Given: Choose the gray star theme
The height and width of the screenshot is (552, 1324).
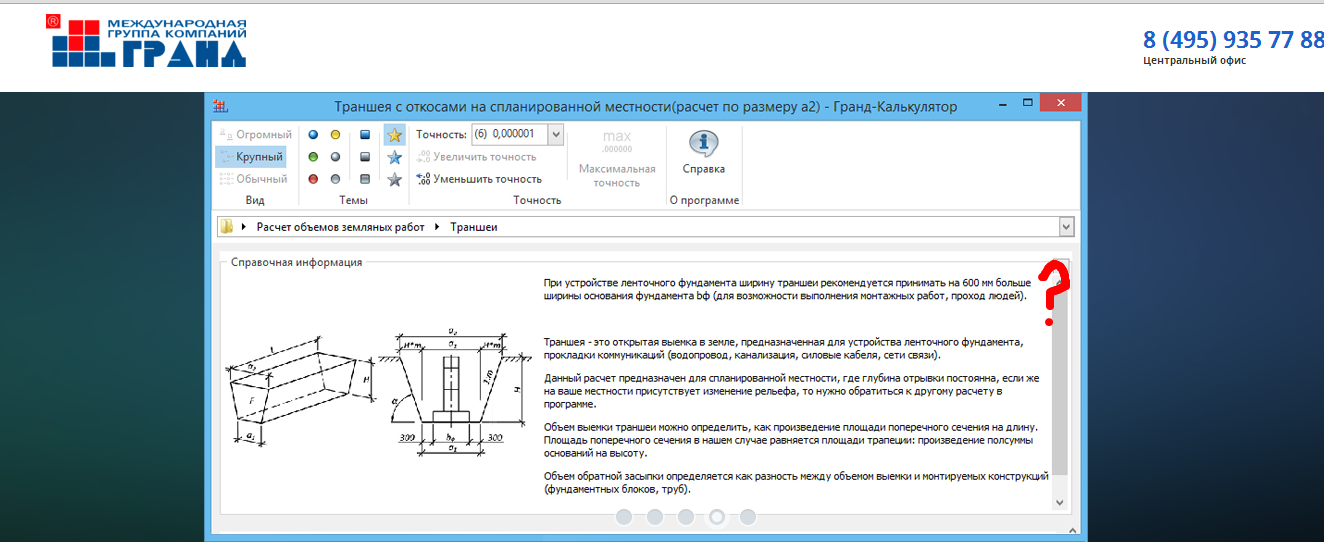Looking at the screenshot, I should click(395, 179).
